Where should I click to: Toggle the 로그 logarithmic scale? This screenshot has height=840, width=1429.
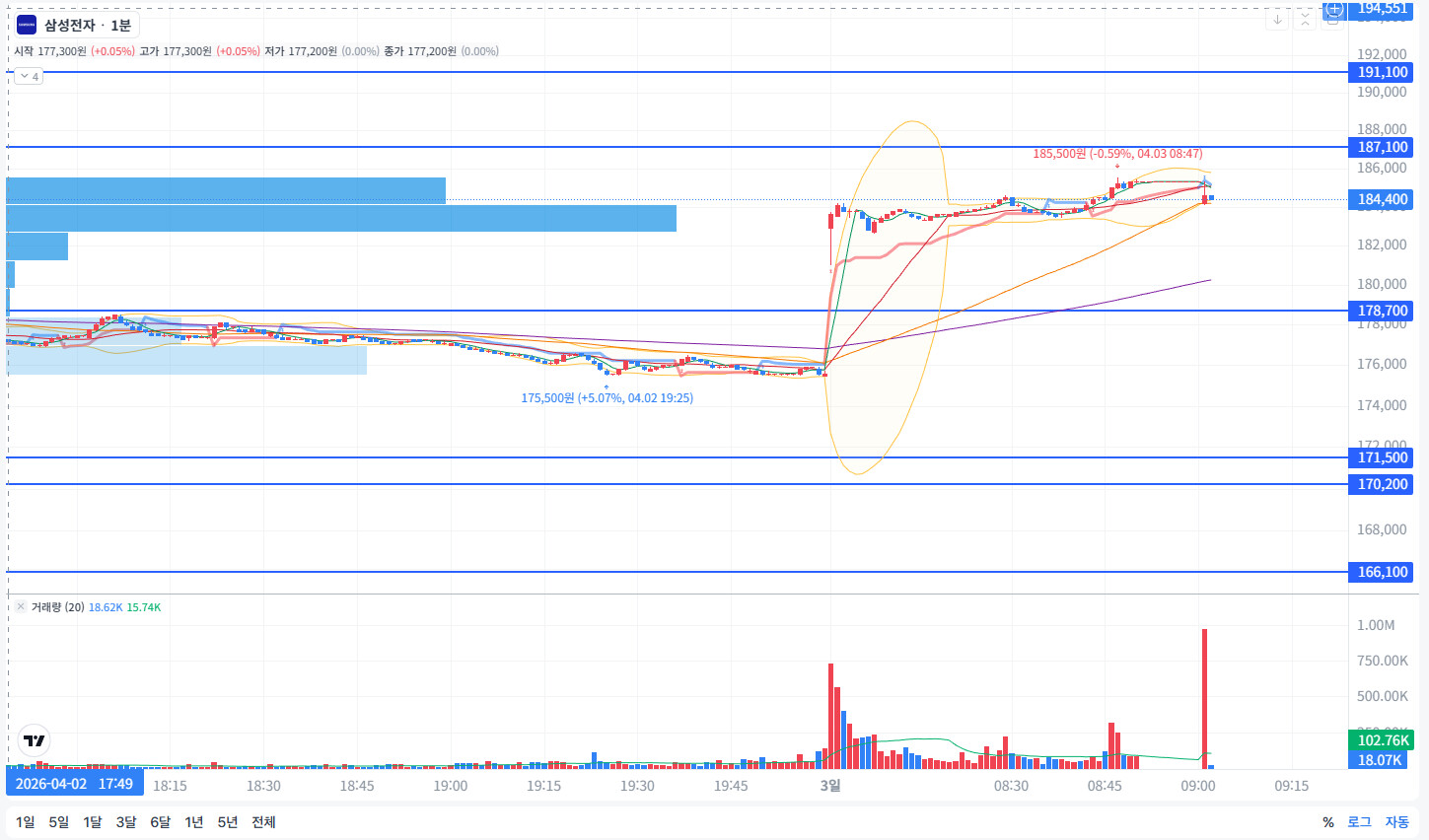[1359, 822]
